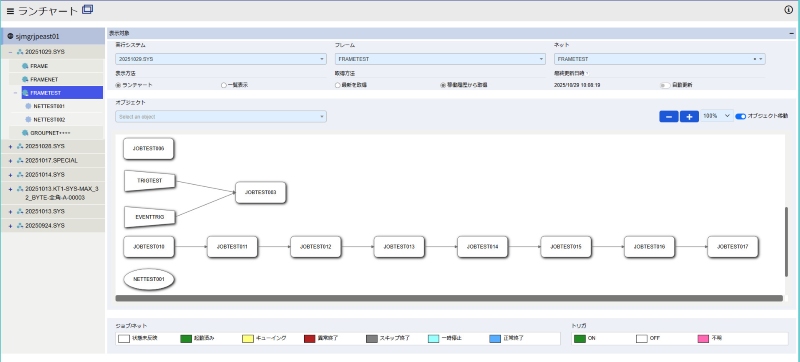Toggle the オブジェクト移動 switch
The width and height of the screenshot is (800, 362).
(x=740, y=116)
